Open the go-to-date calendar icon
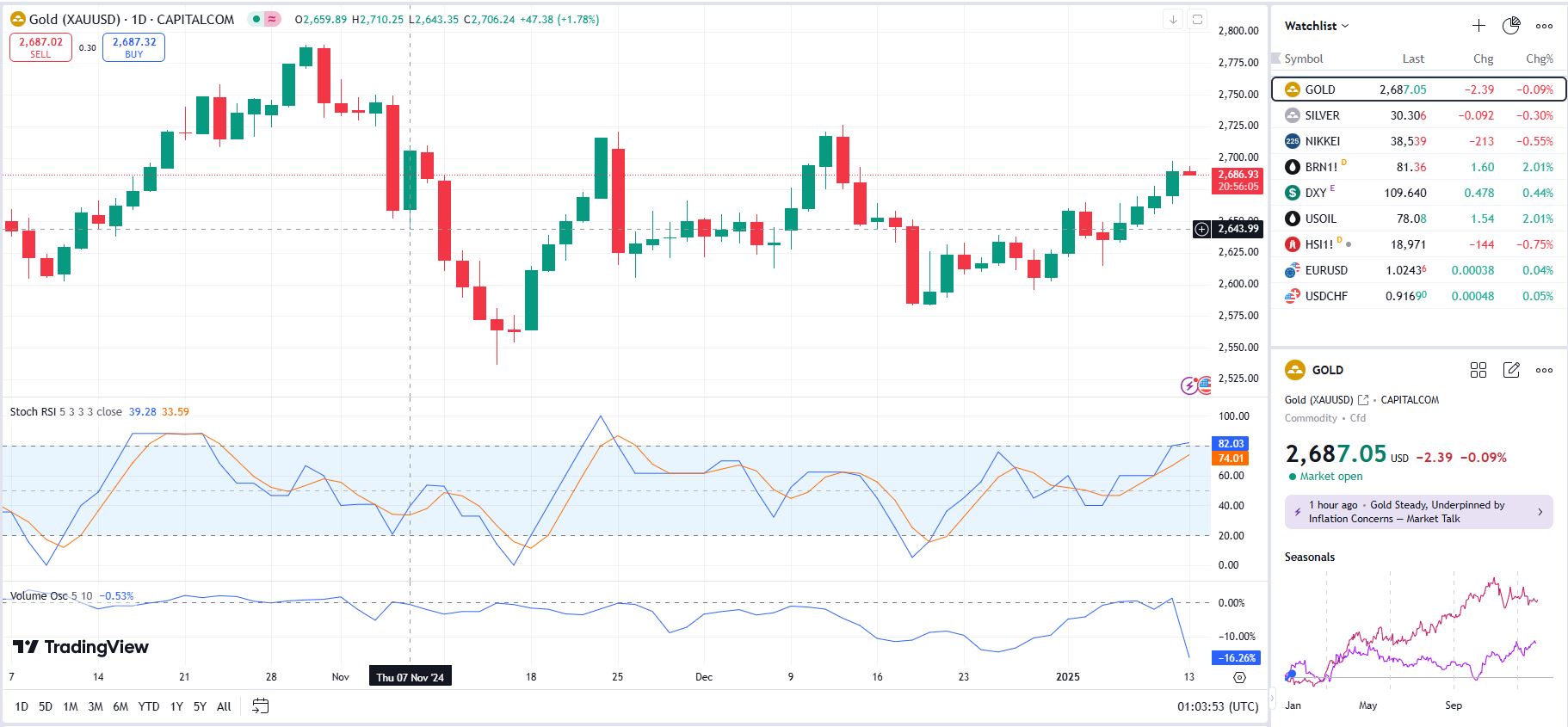This screenshot has height=727, width=1568. 260,706
